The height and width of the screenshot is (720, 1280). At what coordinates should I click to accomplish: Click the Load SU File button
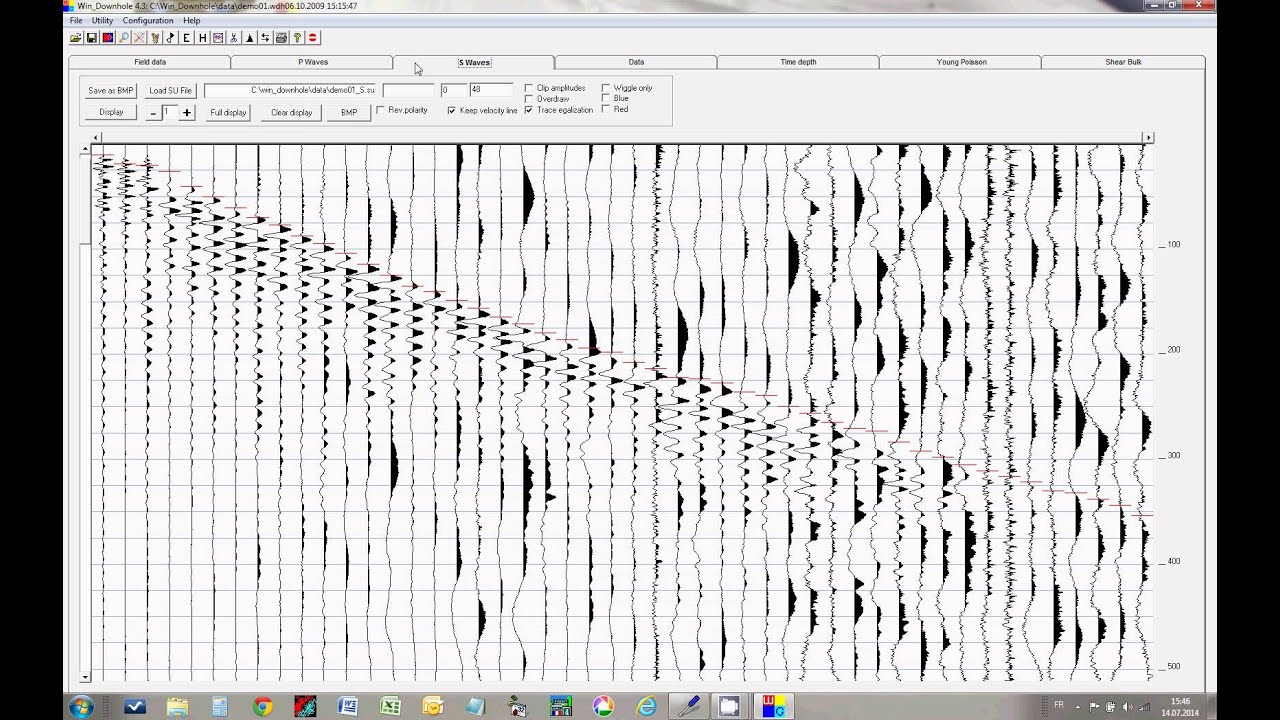(x=171, y=91)
